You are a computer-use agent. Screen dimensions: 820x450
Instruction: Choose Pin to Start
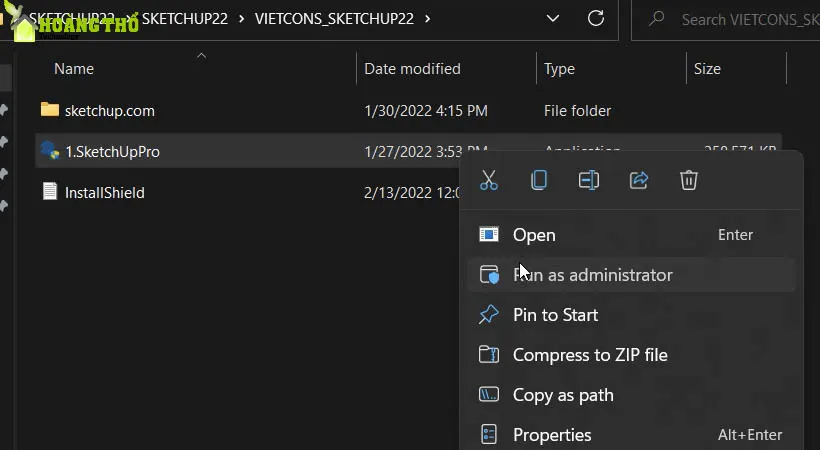(x=631, y=315)
